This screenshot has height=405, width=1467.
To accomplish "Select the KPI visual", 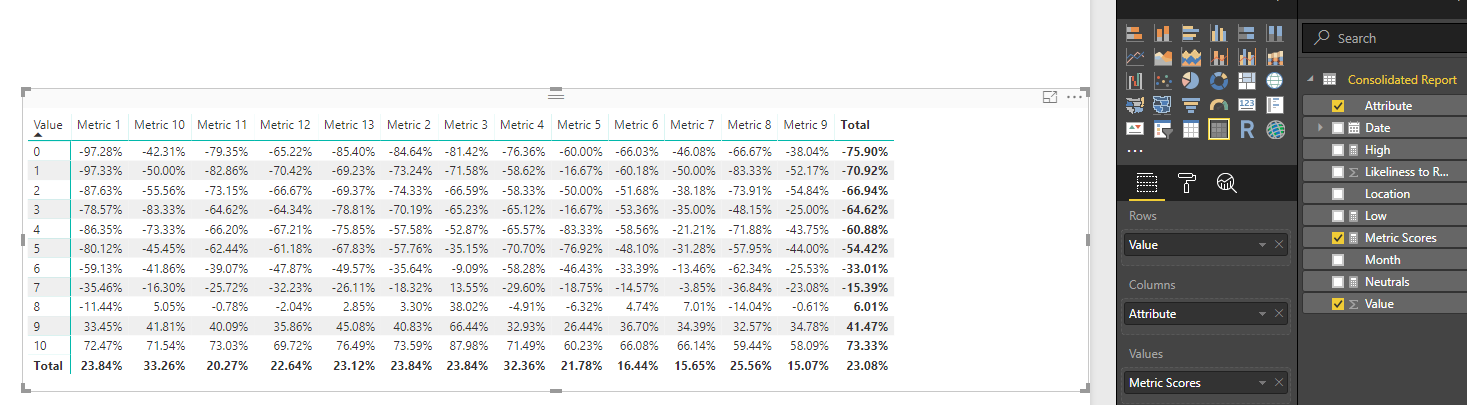I will (1135, 129).
